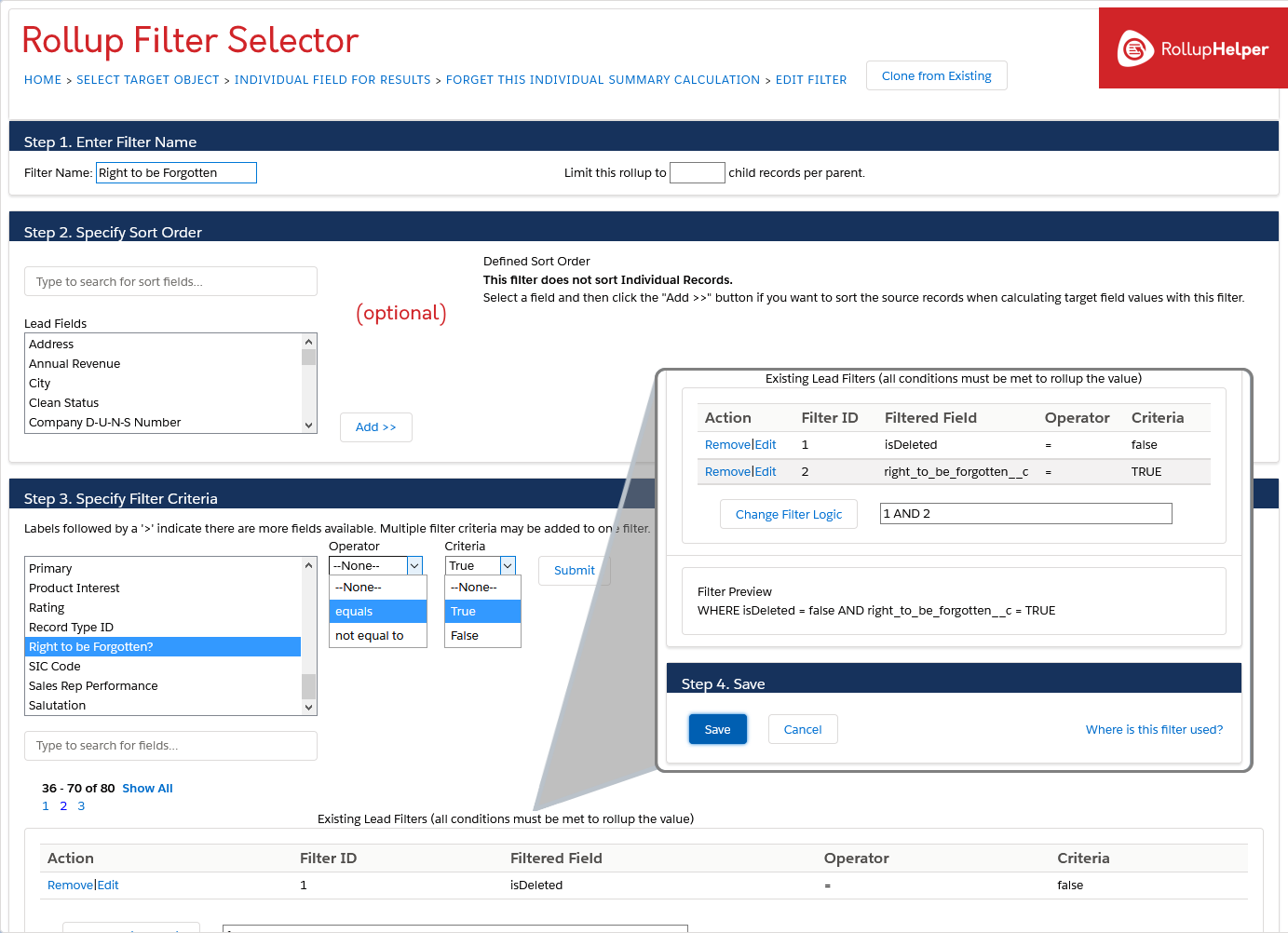1288x933 pixels.
Task: Select City in Lead Fields list
Action: click(164, 384)
